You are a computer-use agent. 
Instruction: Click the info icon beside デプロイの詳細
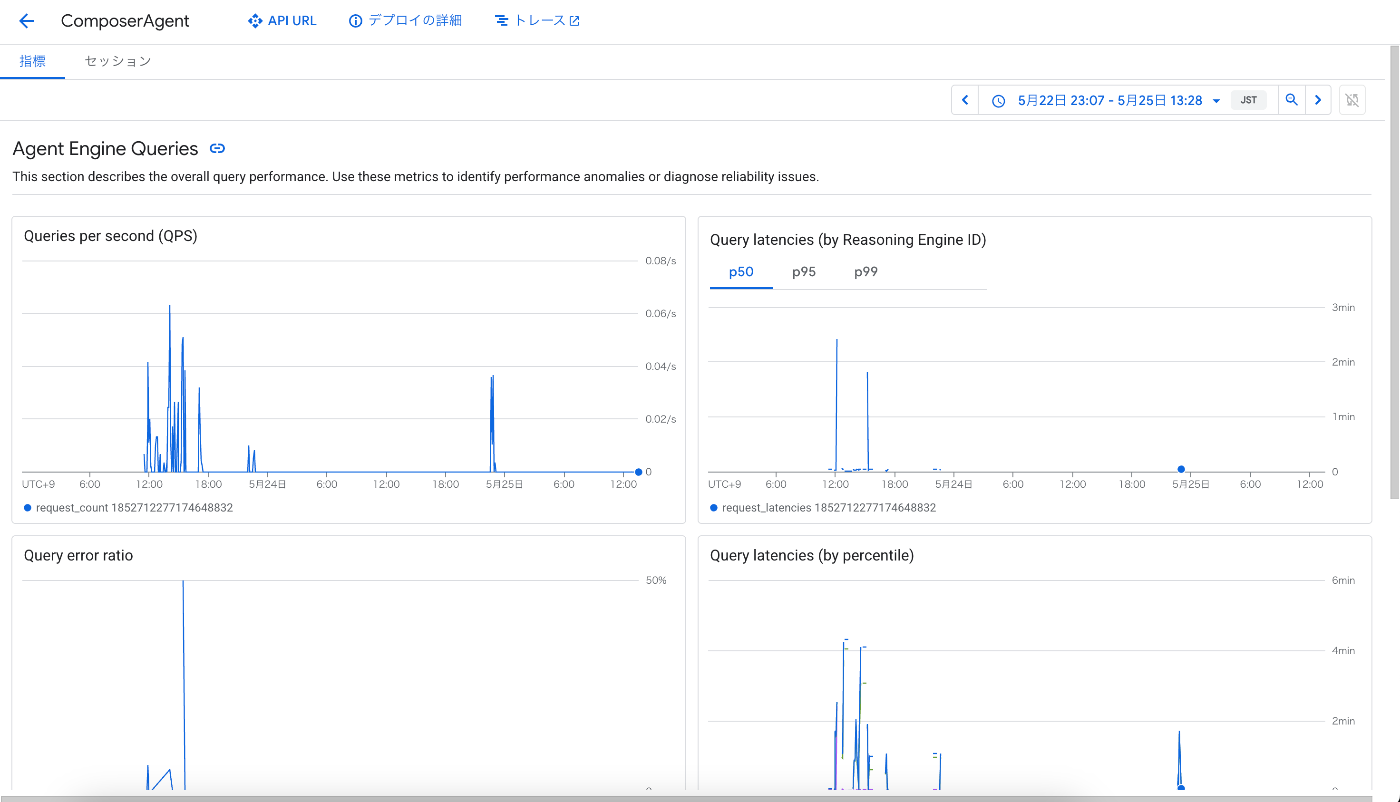355,21
